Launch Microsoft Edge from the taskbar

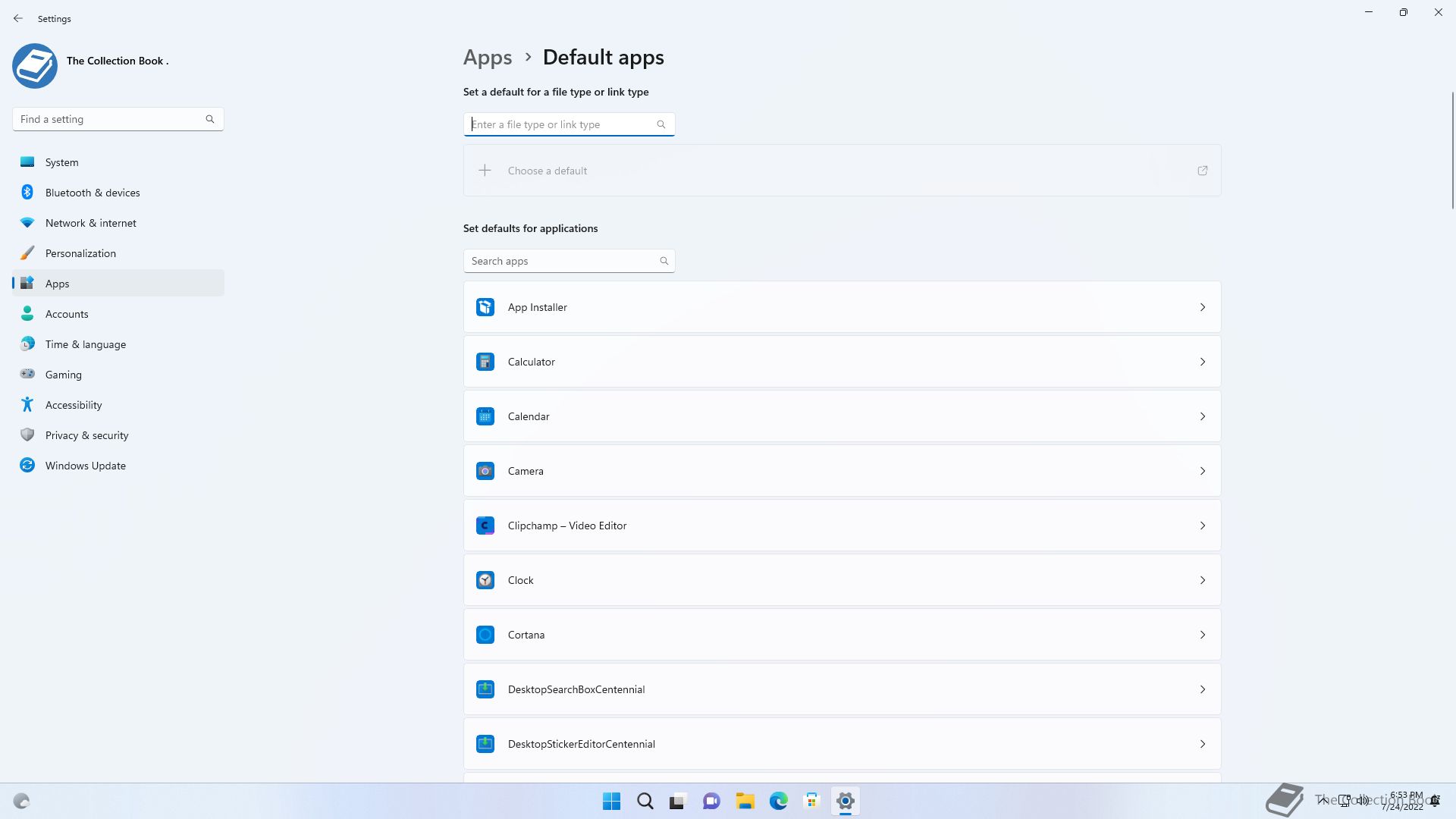779,801
